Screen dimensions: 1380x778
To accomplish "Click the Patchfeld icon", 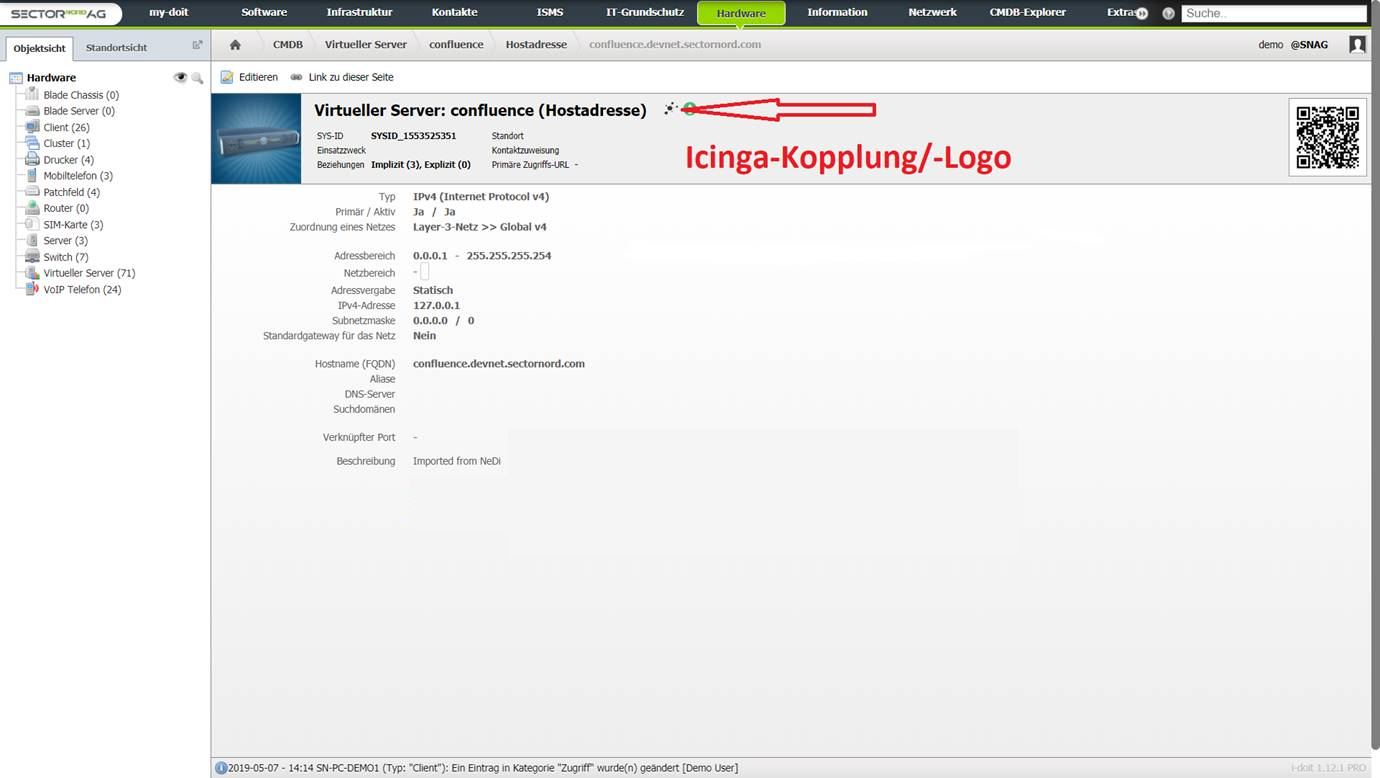I will (33, 192).
